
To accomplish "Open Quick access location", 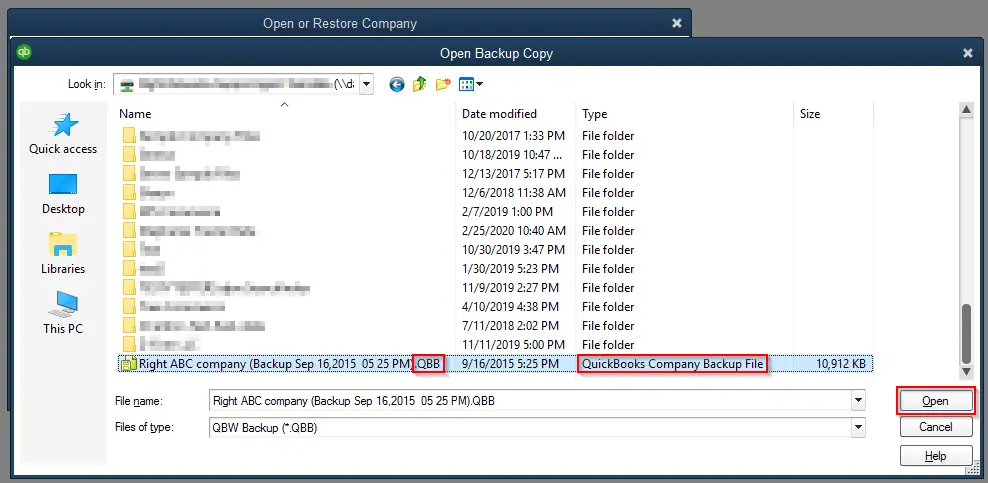I will pos(63,134).
